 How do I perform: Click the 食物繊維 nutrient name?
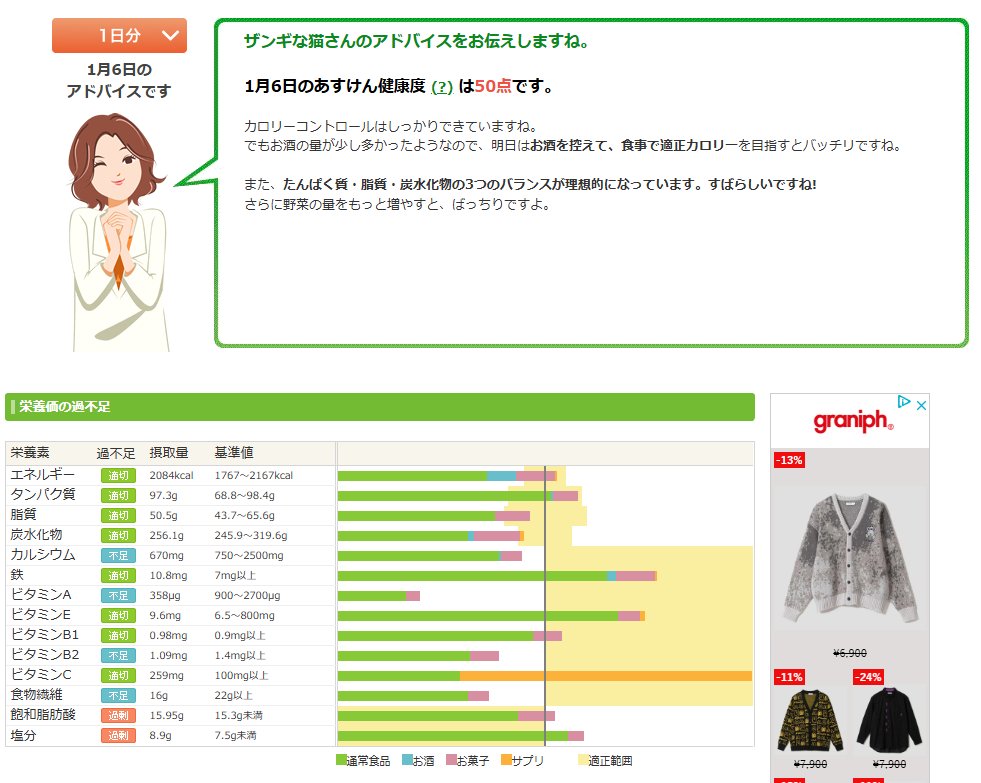(x=36, y=695)
